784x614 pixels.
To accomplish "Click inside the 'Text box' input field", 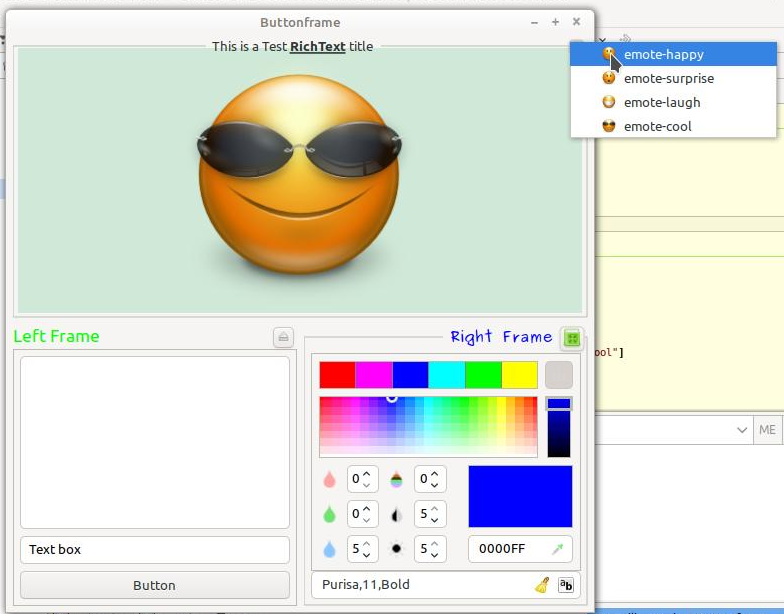I will coord(155,549).
